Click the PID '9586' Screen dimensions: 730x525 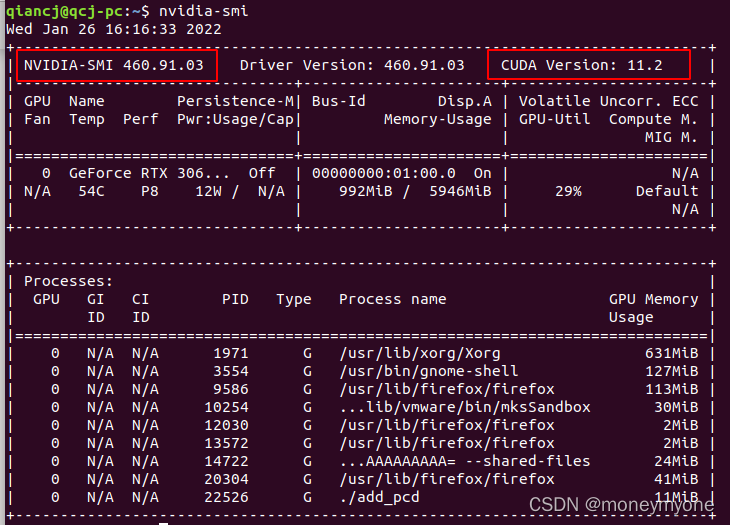click(231, 389)
